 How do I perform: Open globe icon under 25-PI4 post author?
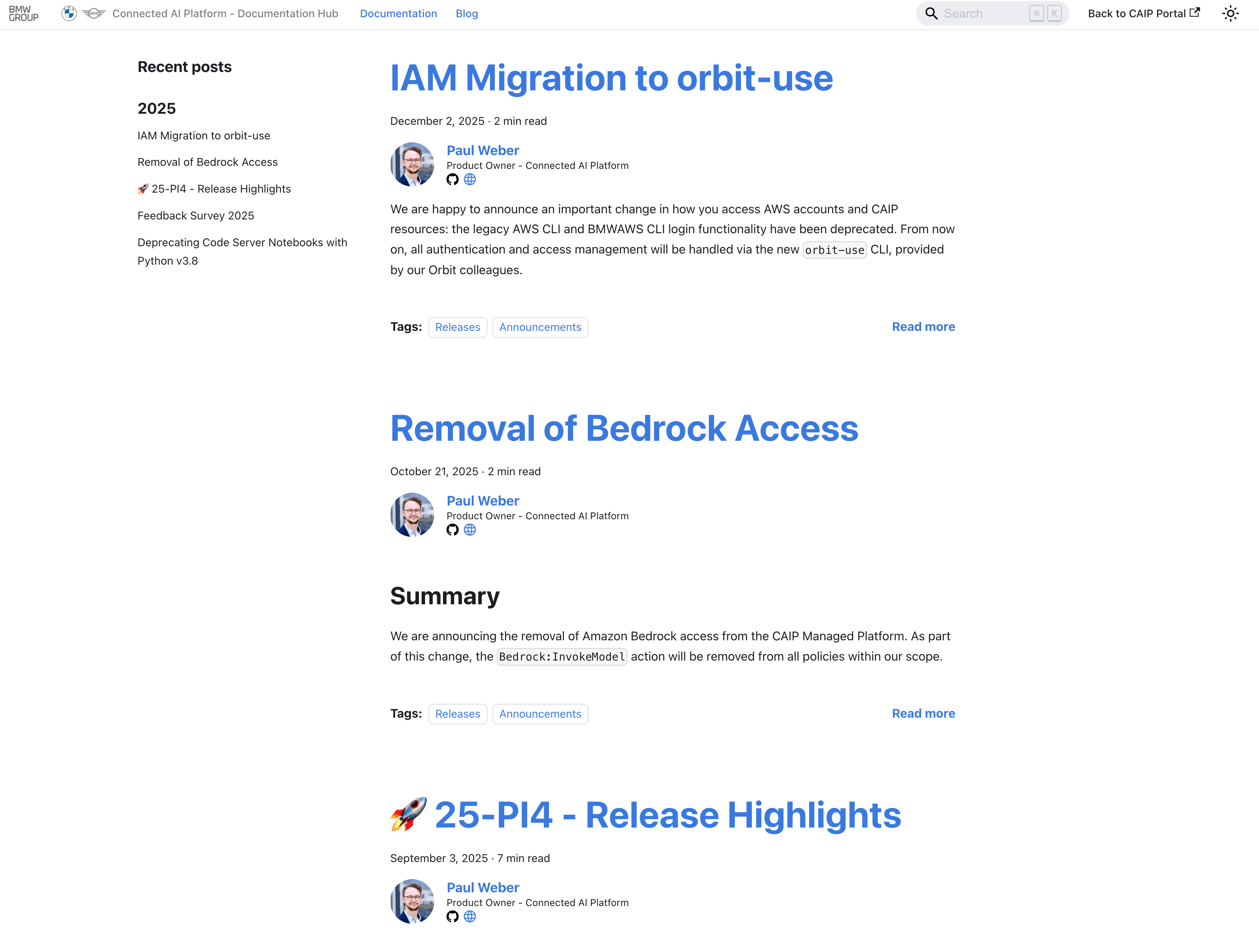click(469, 917)
